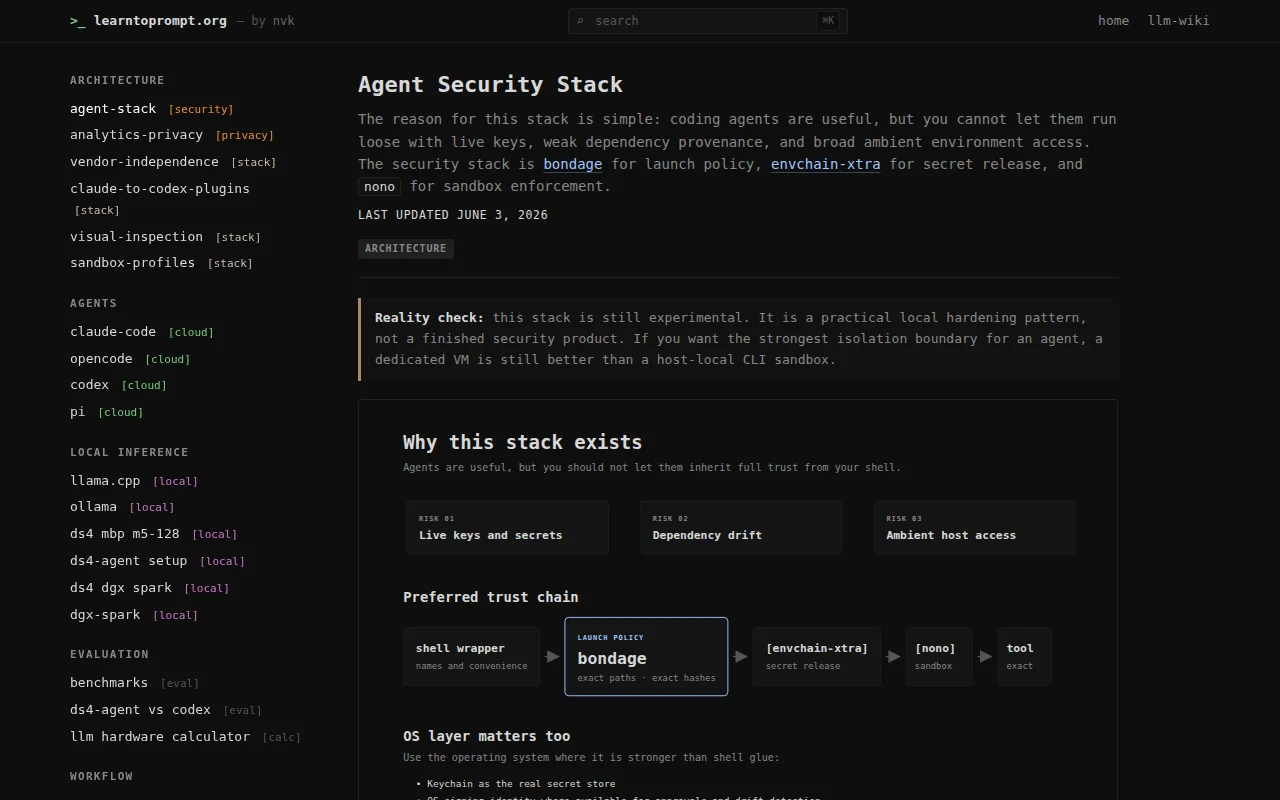Click the ⌘K shortcut badge

[x=828, y=21]
